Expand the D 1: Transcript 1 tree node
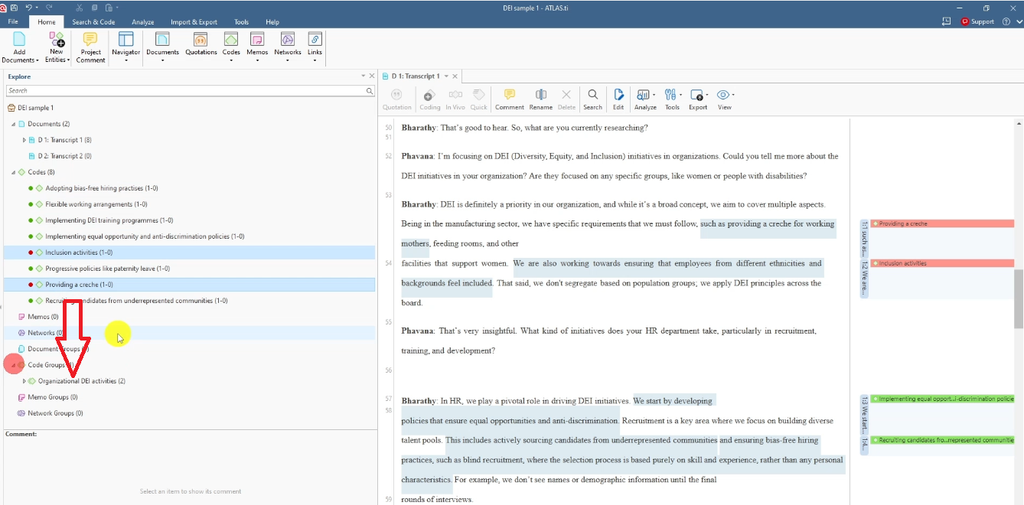Screen dimensions: 1024x505 click(24, 140)
